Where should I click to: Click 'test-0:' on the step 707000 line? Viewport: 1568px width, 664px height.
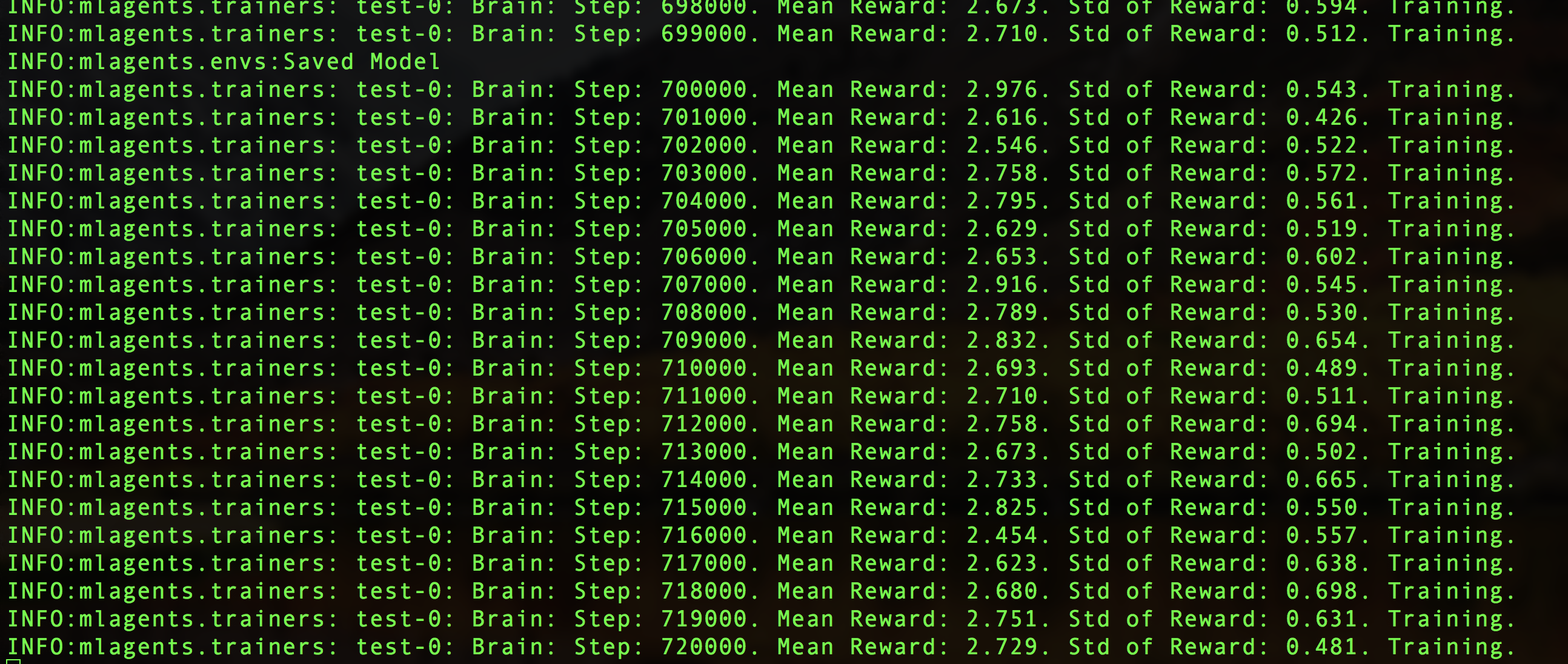pos(405,285)
